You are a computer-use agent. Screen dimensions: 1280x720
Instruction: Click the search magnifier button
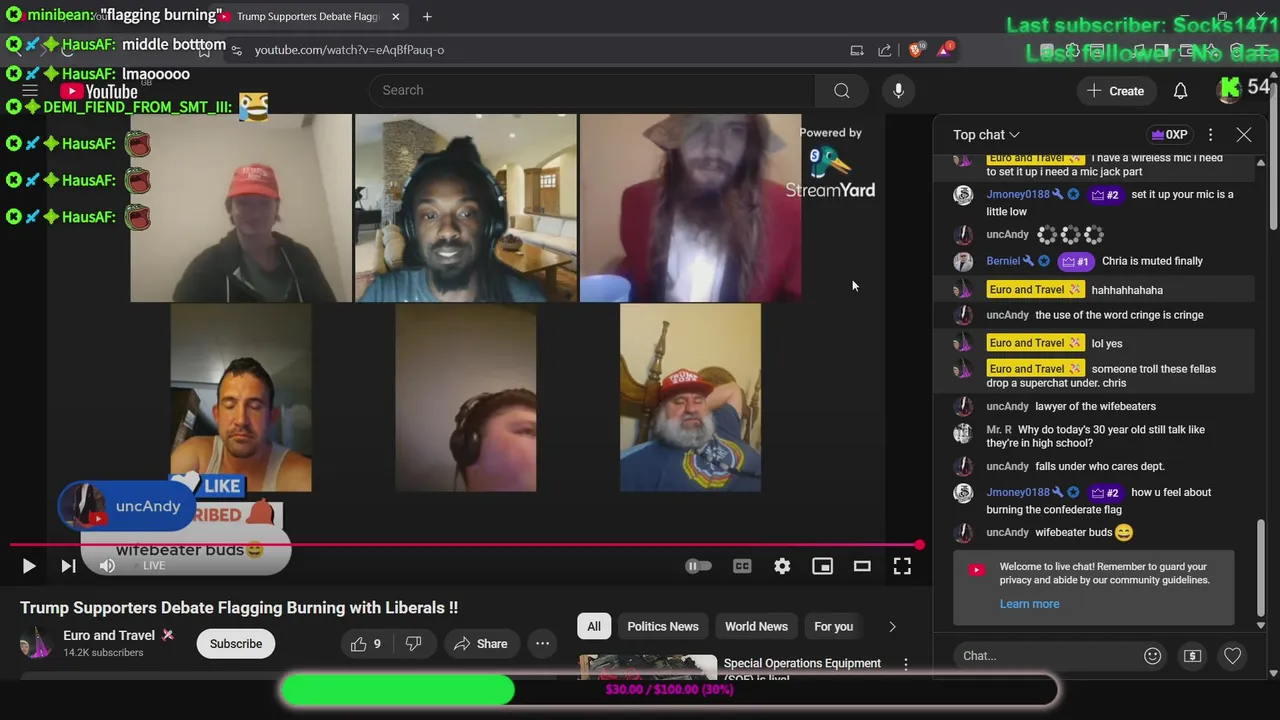842,90
